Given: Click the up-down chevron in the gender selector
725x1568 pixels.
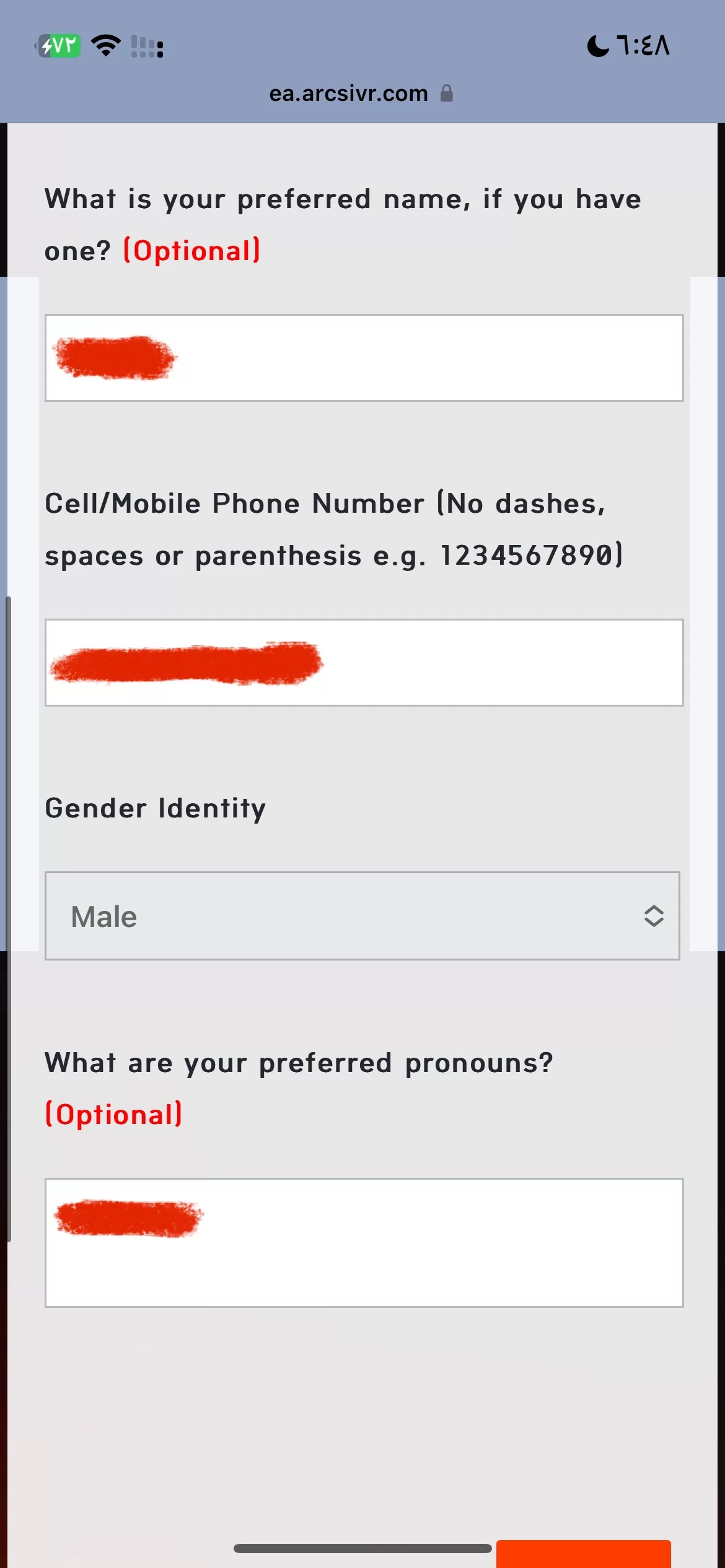Looking at the screenshot, I should pos(654,916).
